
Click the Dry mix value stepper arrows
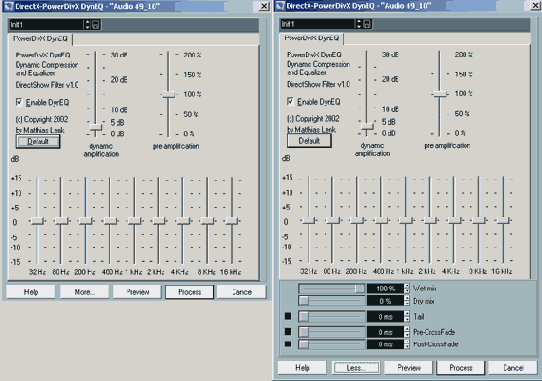point(407,301)
